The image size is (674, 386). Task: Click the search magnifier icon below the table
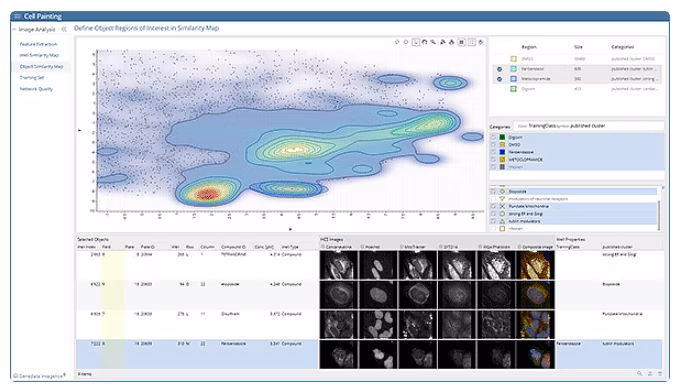[640, 374]
